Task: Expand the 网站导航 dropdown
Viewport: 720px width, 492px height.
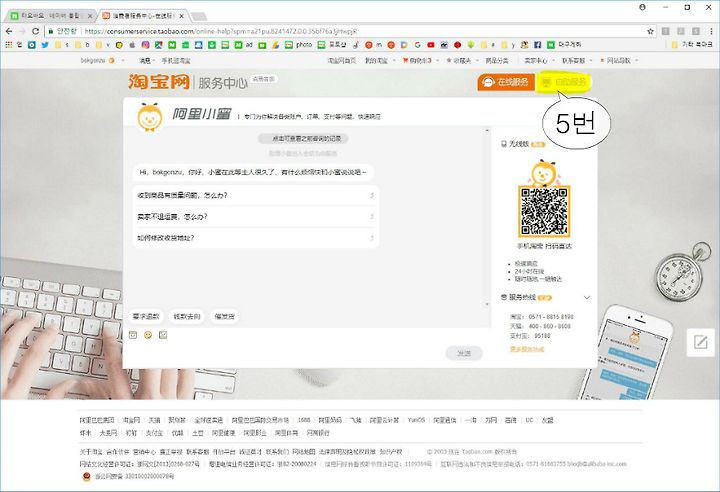Action: point(619,61)
